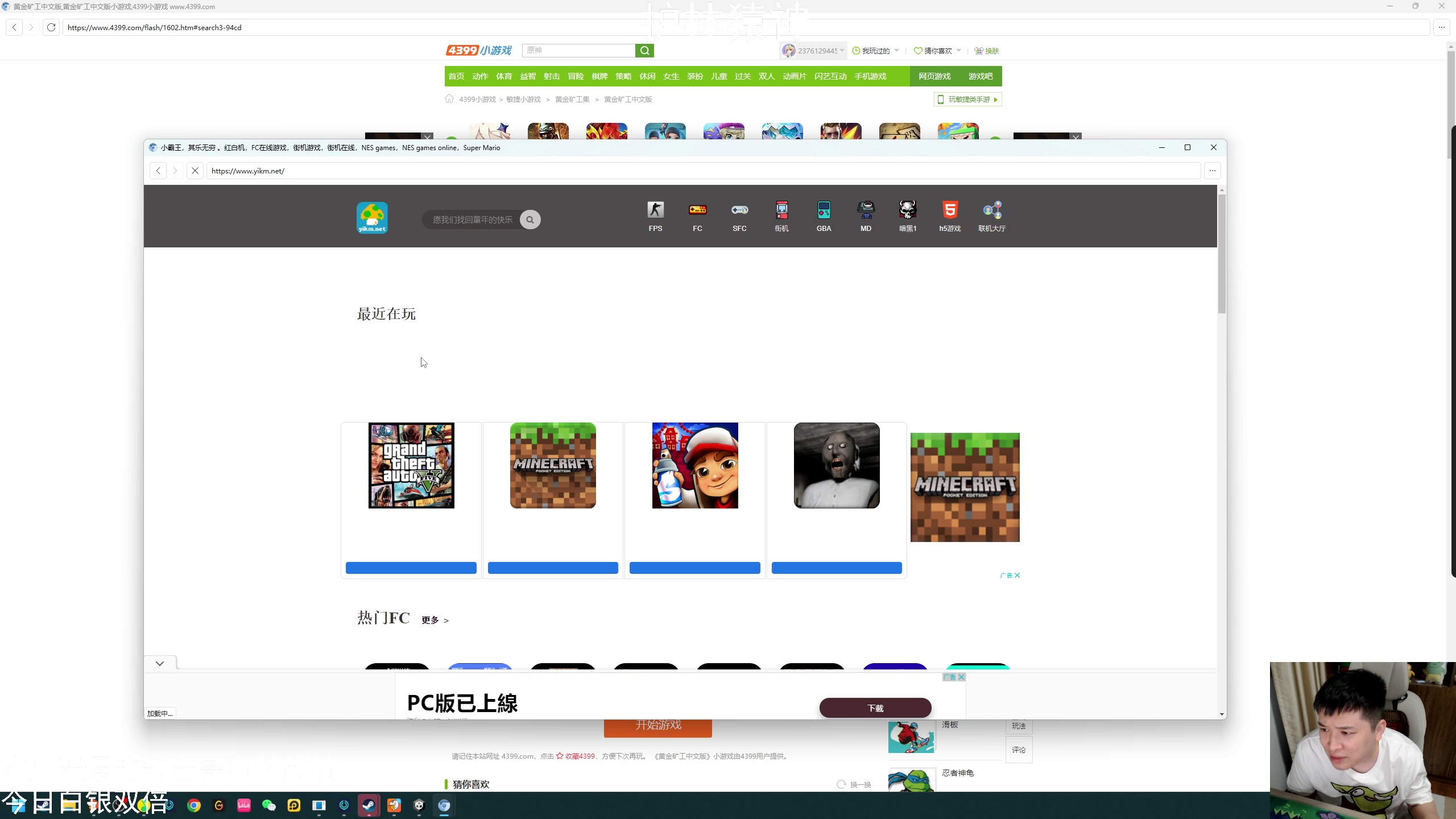Close the Minecraft side ad (X)
Image resolution: width=1456 pixels, height=819 pixels.
coord(1017,575)
